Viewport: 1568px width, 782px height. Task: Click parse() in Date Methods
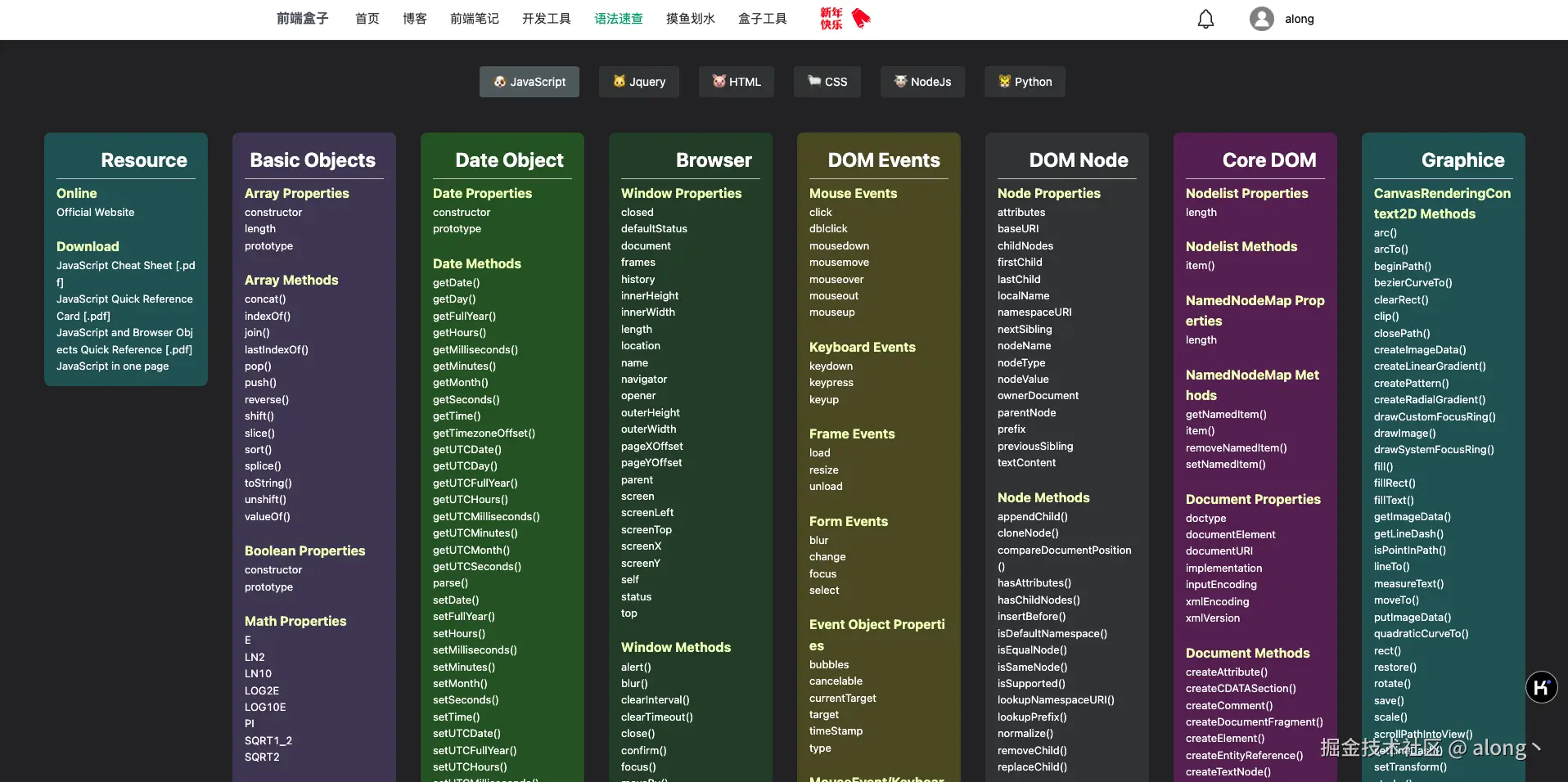(x=450, y=583)
